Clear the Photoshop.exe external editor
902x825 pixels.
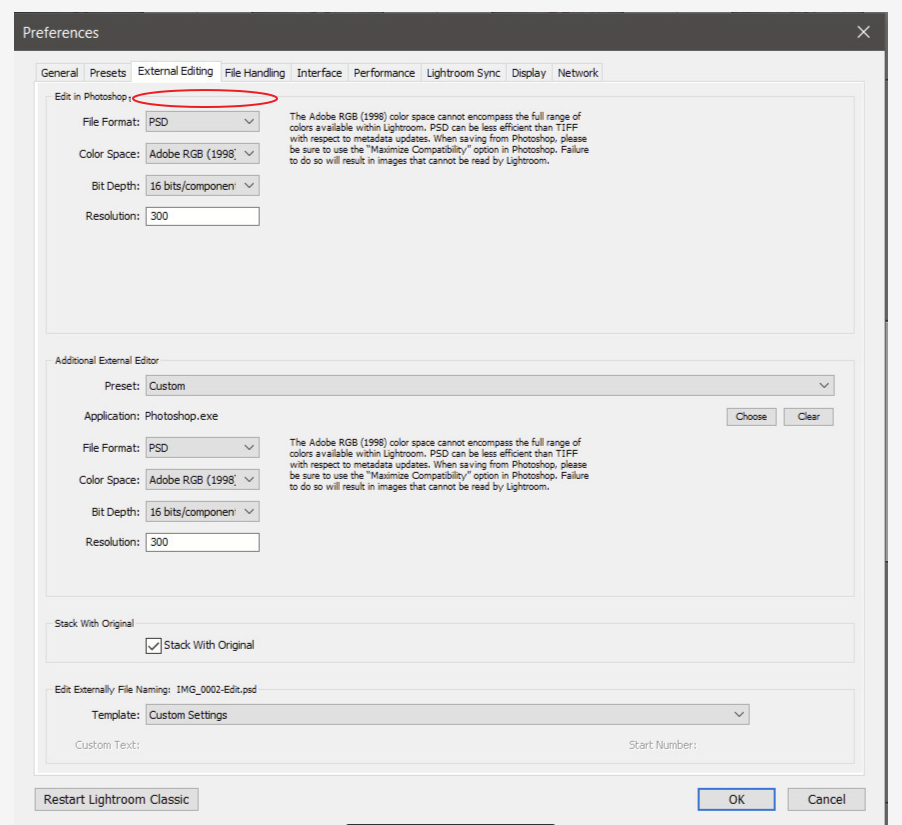pyautogui.click(x=808, y=416)
